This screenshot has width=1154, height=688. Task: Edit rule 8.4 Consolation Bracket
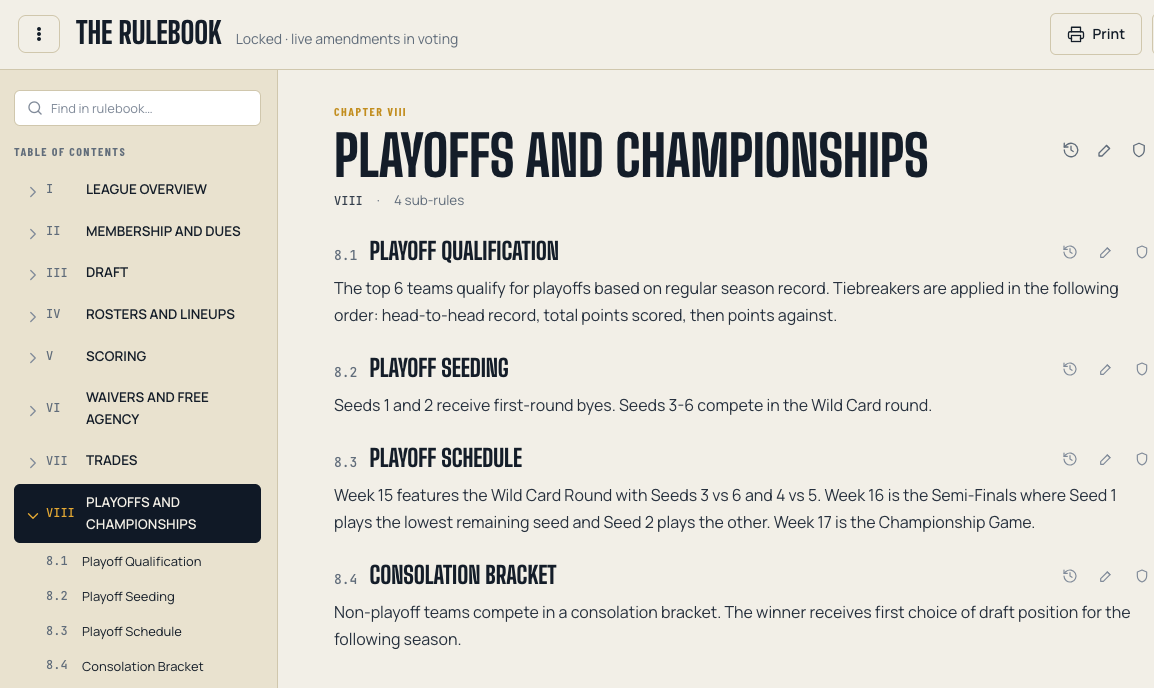point(1105,576)
